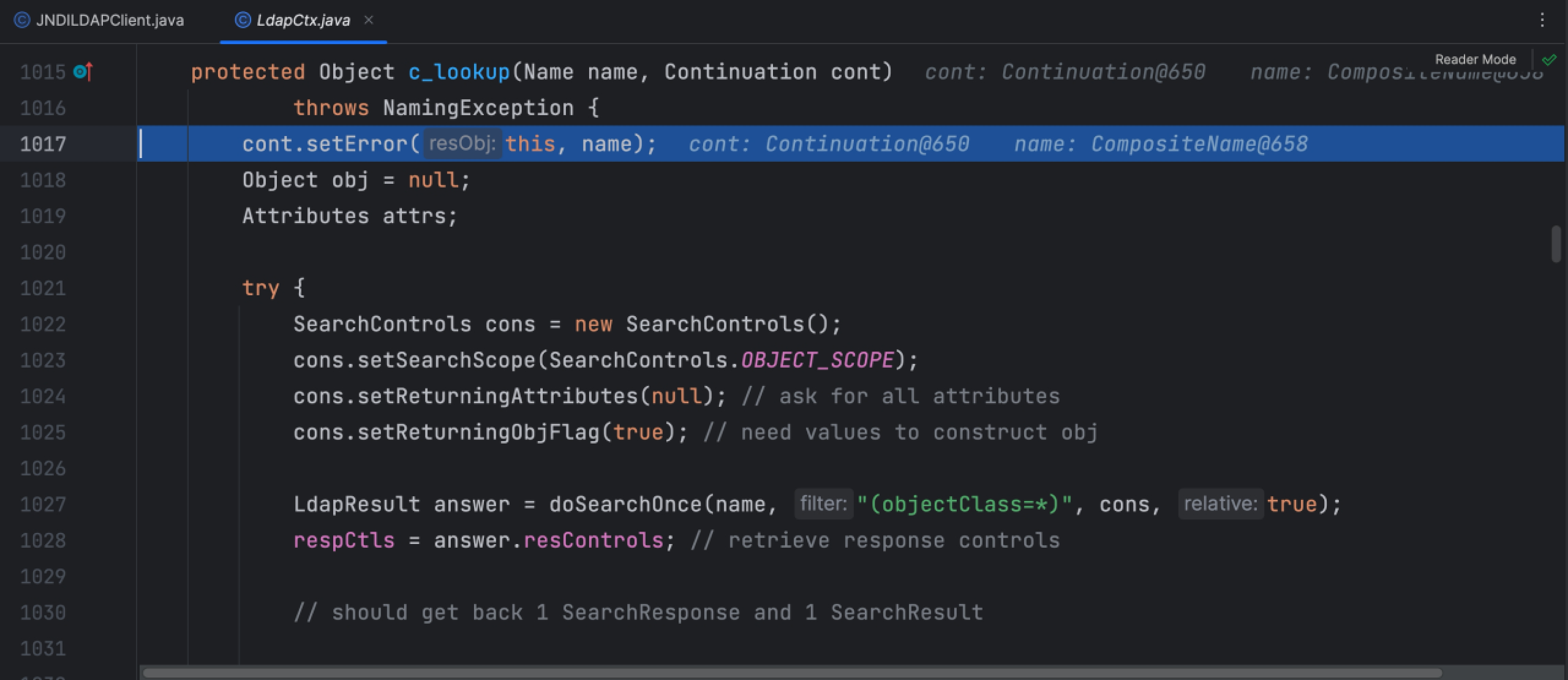Screen dimensions: 1568x680
Task: Click the doSearchOnce method call
Action: tap(626, 504)
